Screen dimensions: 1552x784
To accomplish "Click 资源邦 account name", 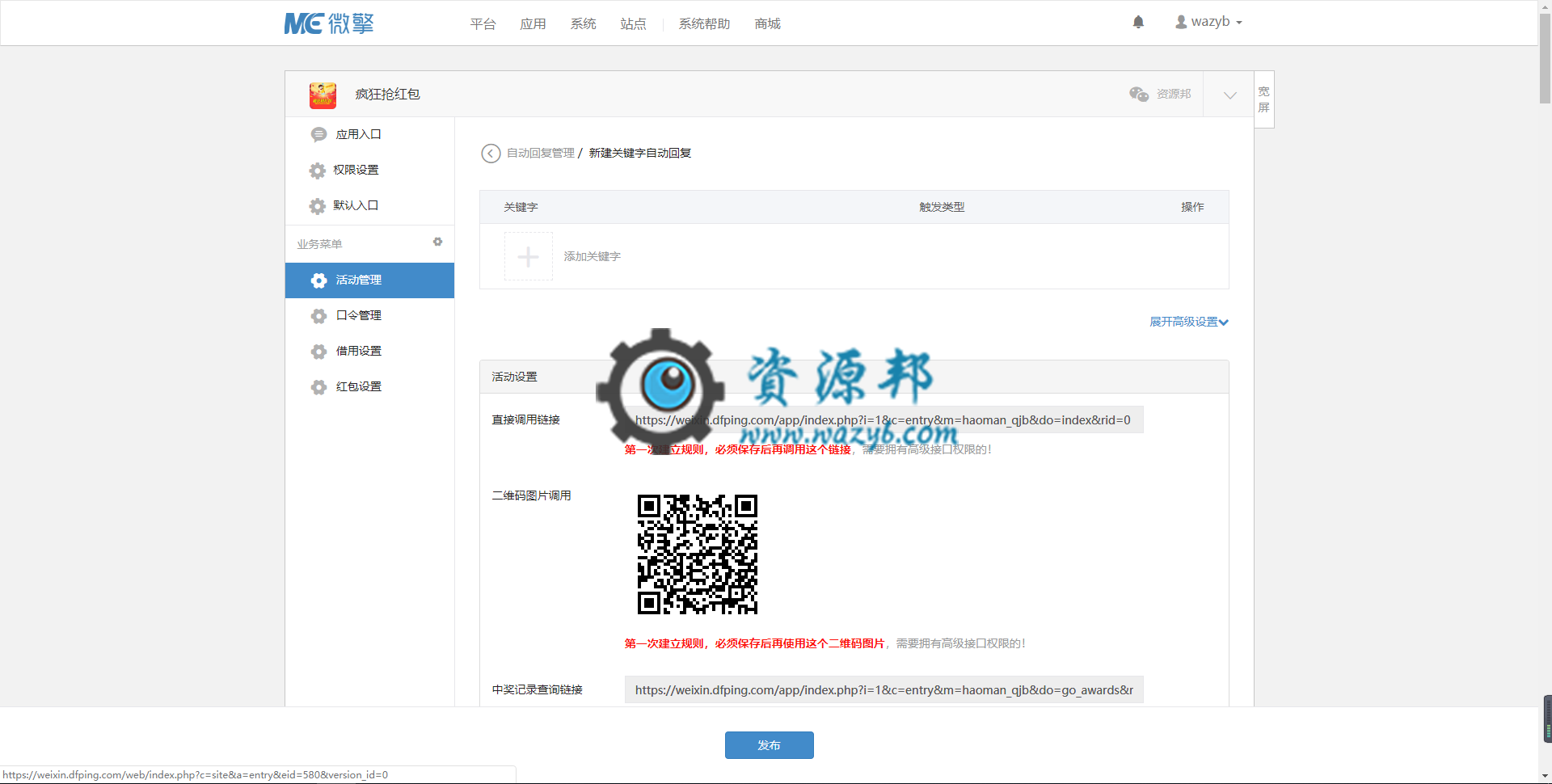I will point(1174,95).
